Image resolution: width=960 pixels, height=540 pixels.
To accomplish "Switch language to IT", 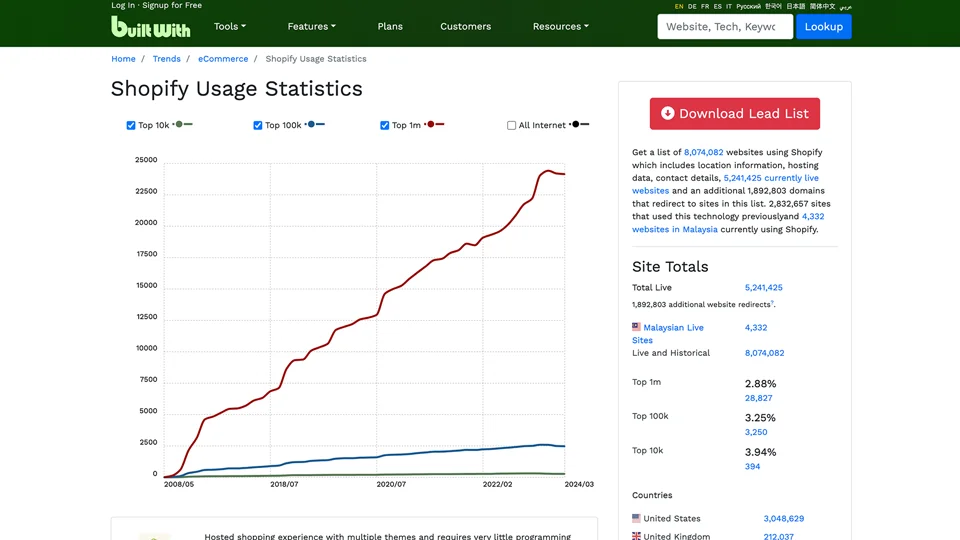I will click(x=729, y=6).
